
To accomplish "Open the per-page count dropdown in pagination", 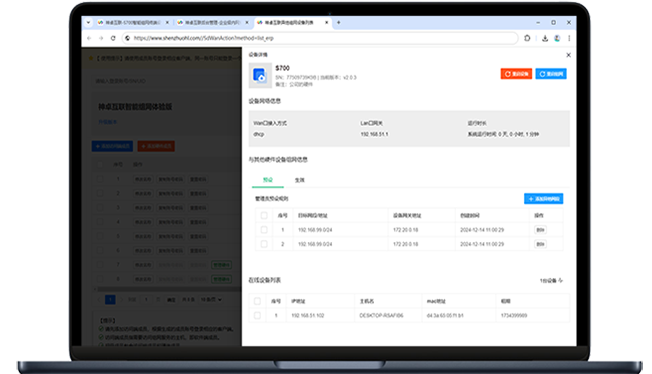I will coord(211,300).
